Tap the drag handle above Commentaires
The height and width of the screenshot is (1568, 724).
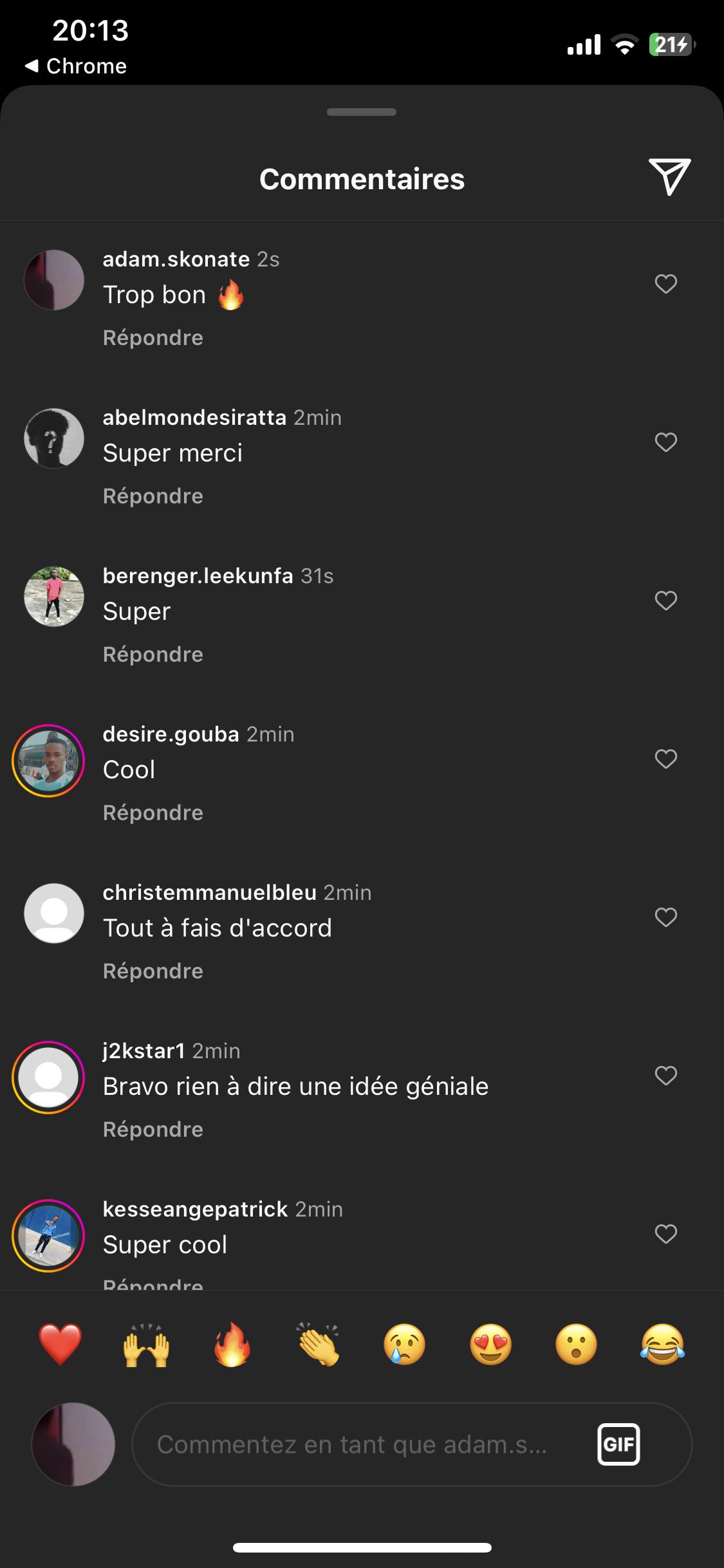tap(362, 112)
